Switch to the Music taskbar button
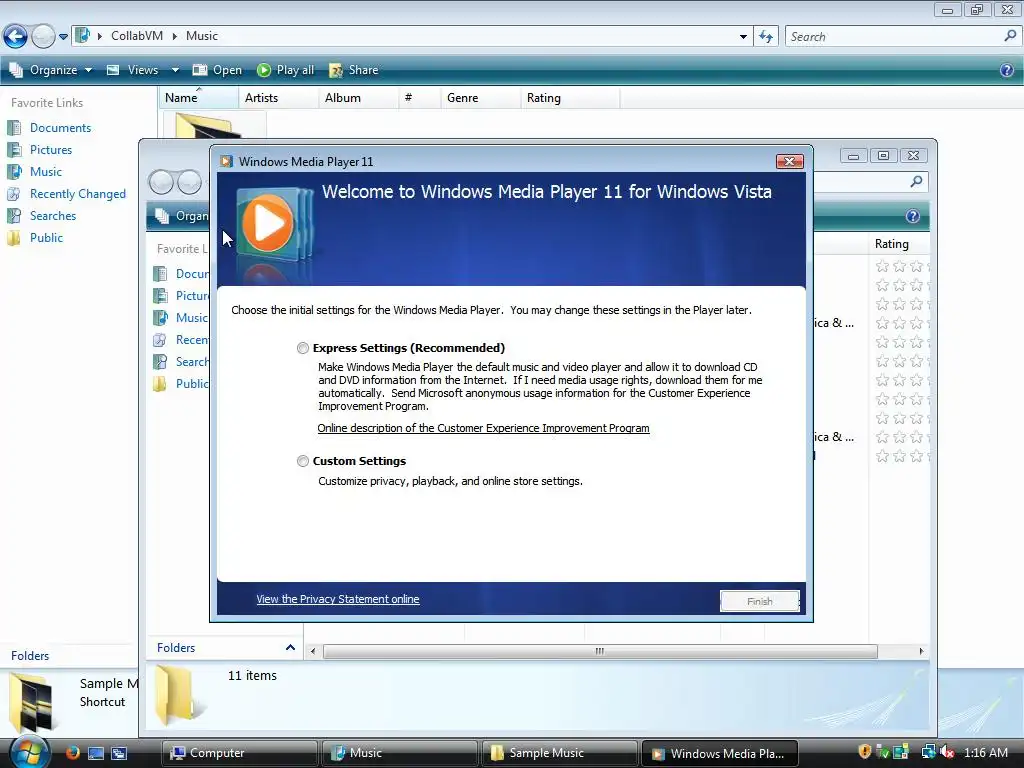 point(399,753)
